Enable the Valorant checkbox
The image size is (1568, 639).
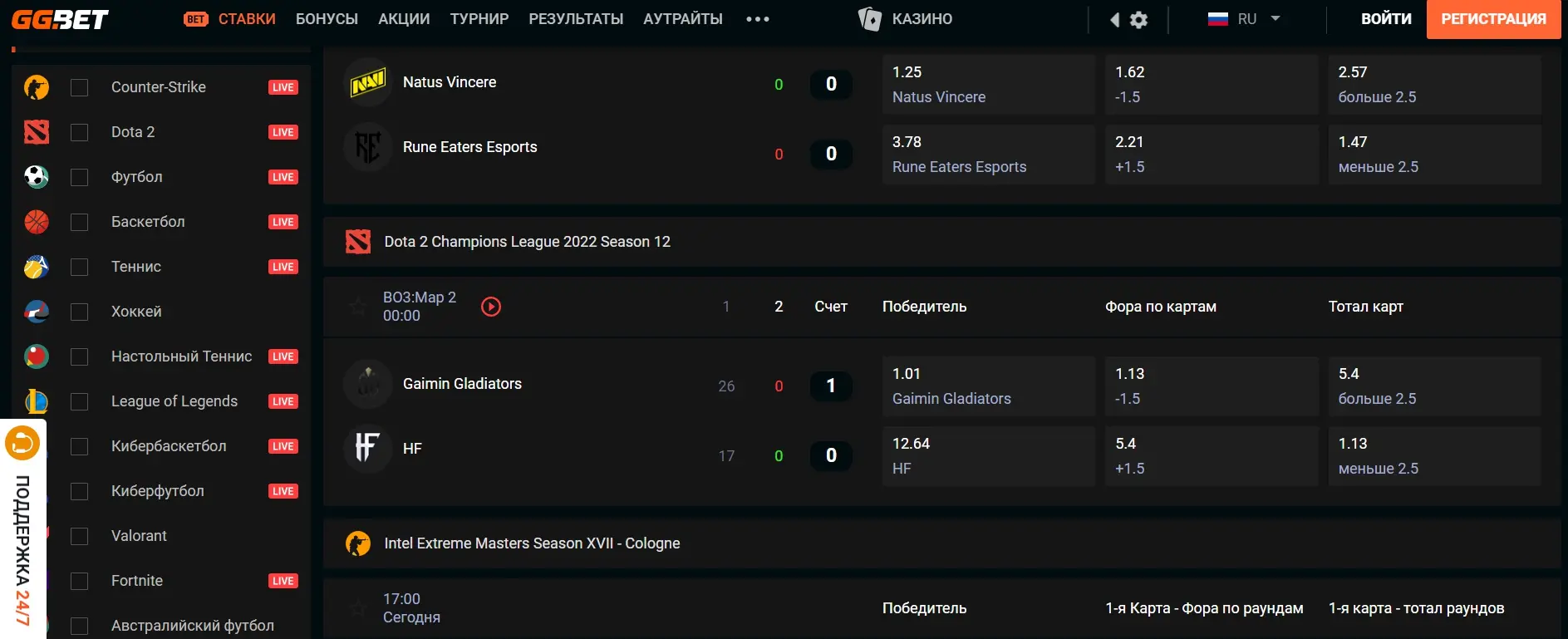point(80,536)
